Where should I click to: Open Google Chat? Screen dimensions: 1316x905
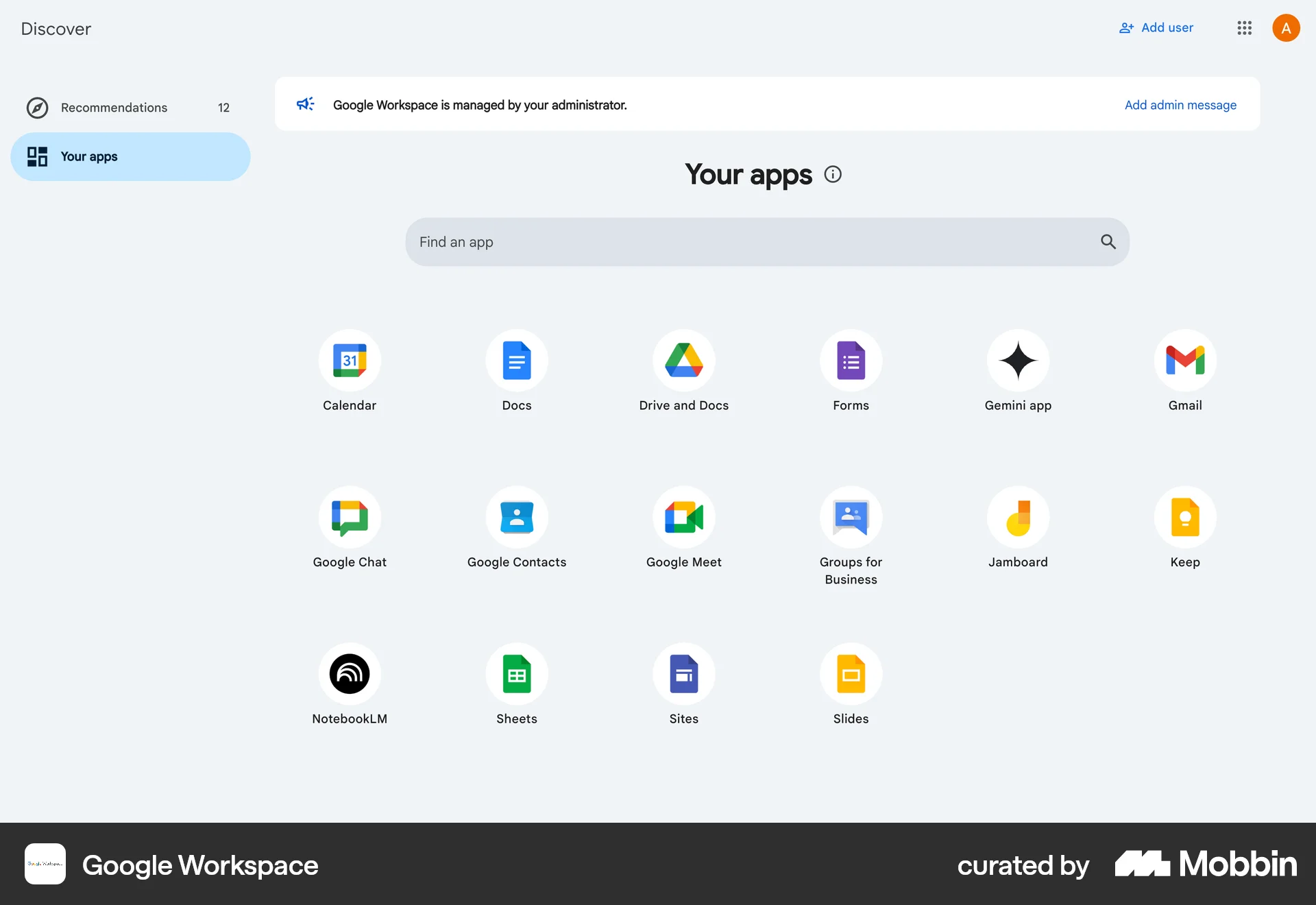[x=349, y=518]
